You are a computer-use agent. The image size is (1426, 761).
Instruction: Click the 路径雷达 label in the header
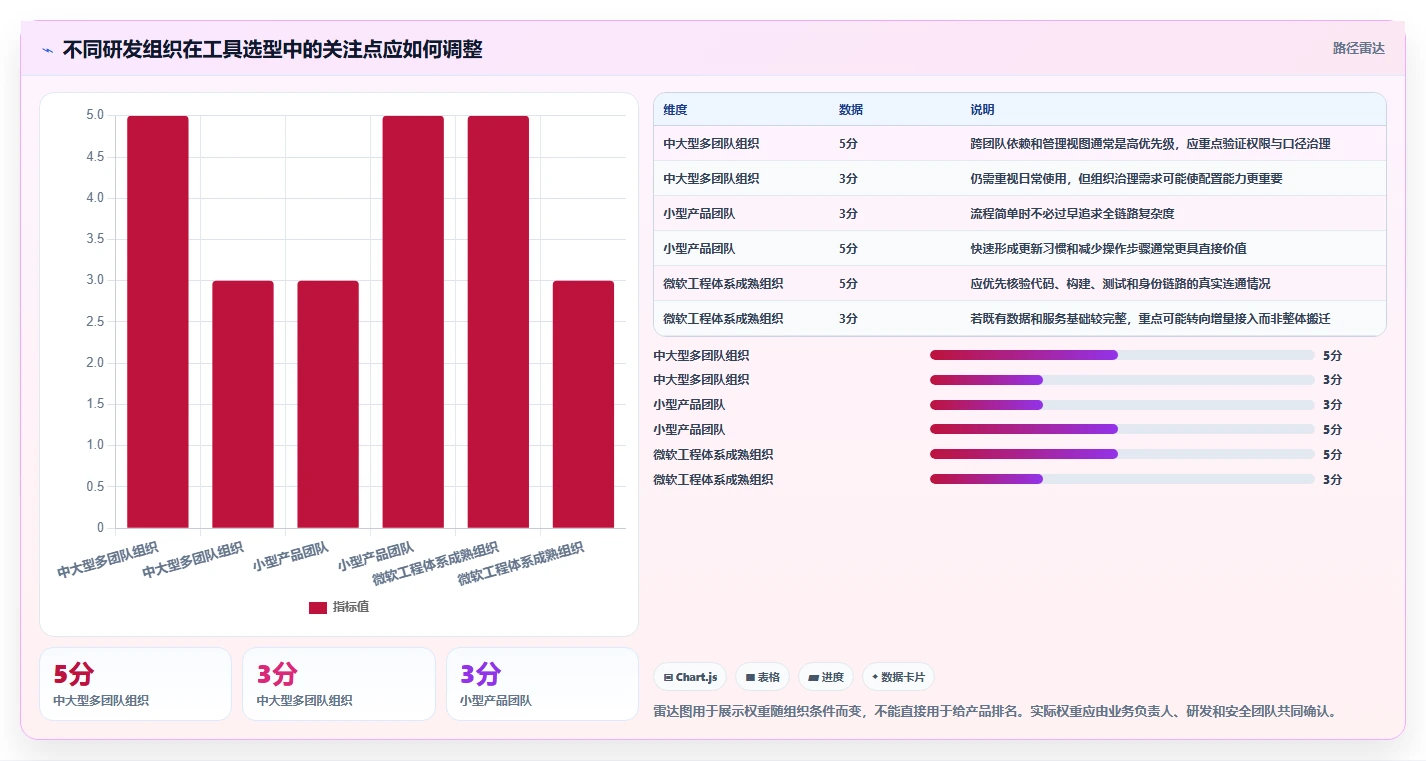(1359, 48)
